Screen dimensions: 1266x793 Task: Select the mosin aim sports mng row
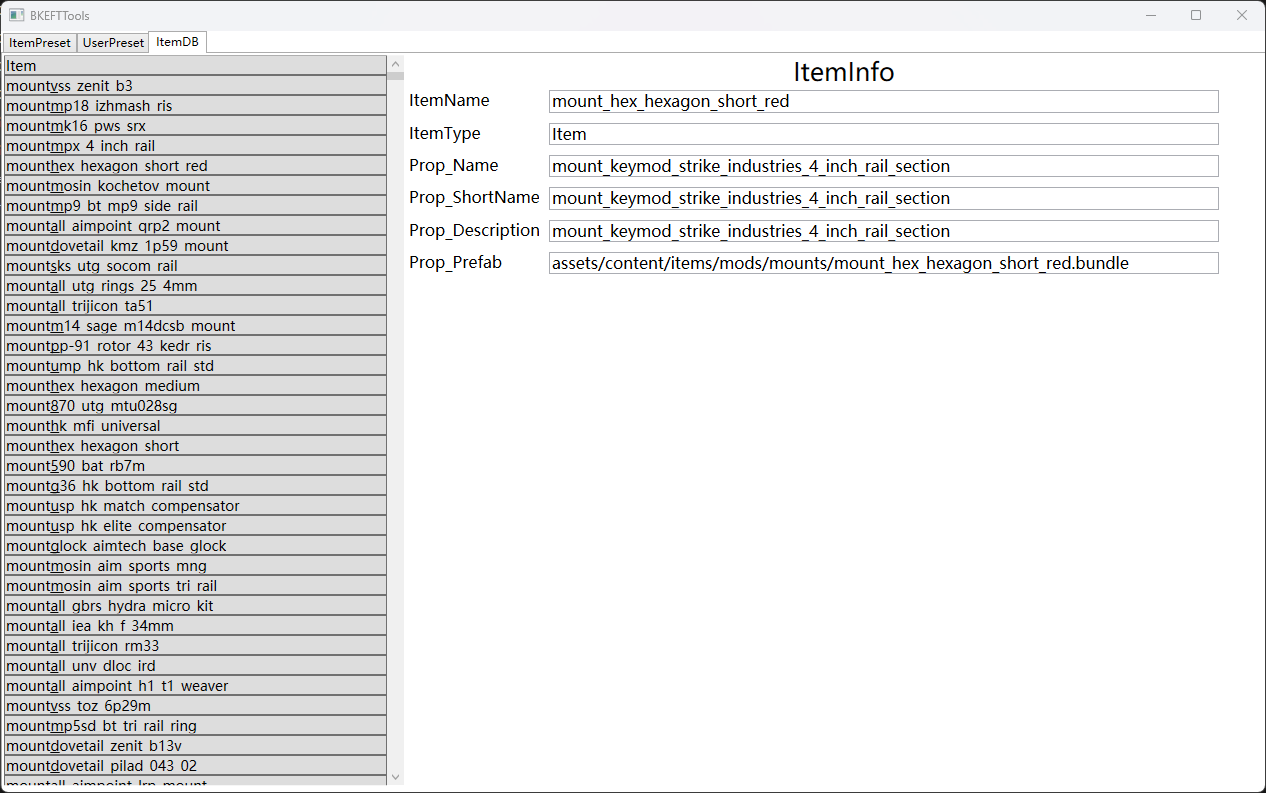195,566
